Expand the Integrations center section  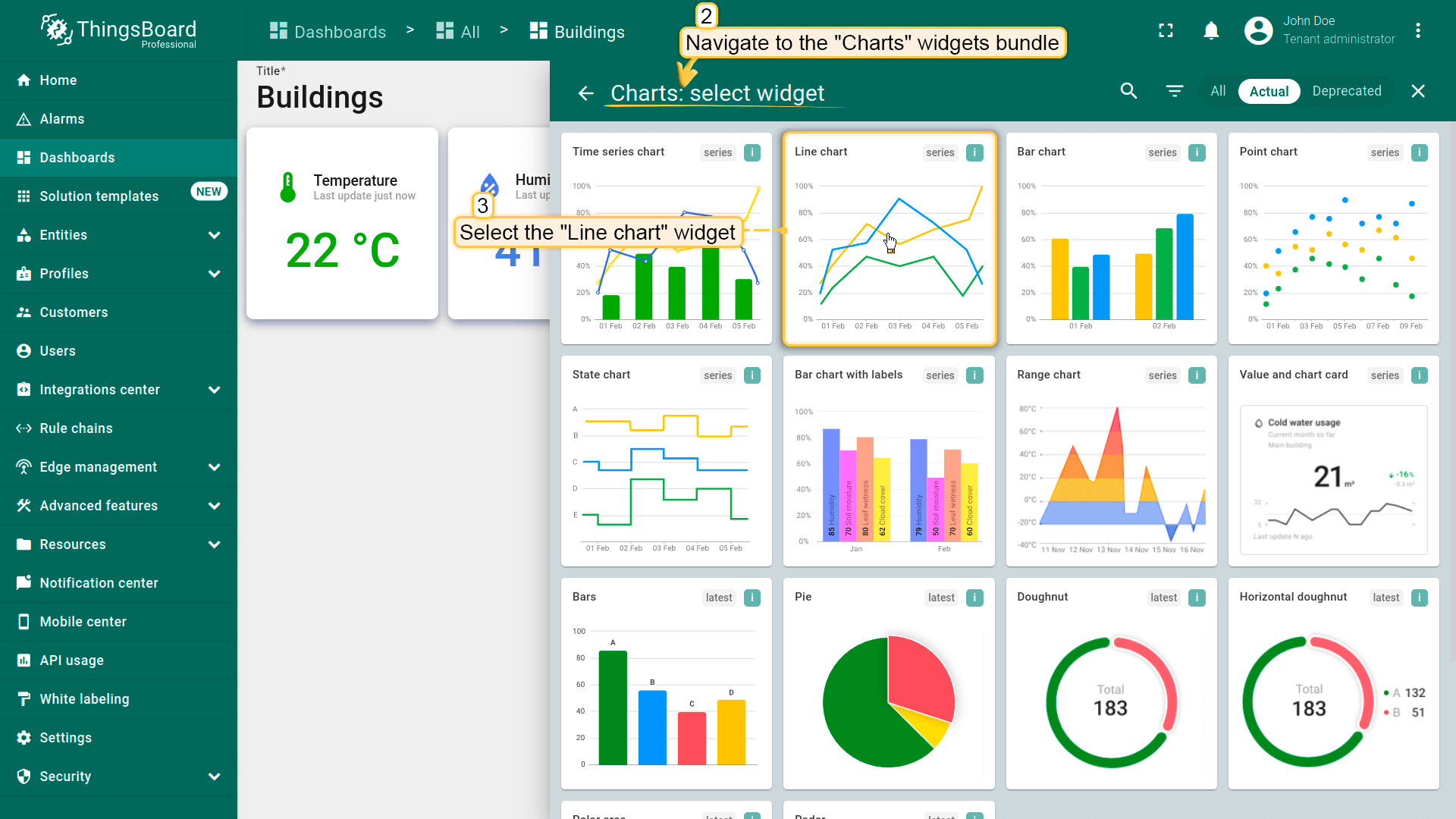[214, 390]
